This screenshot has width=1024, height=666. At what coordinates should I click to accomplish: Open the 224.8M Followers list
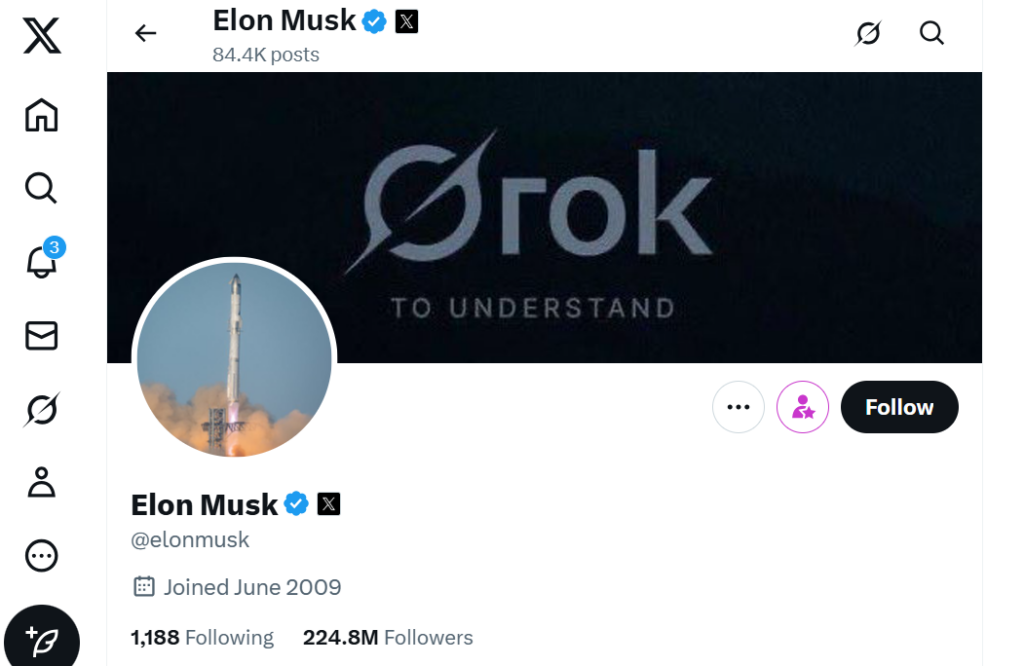pyautogui.click(x=388, y=637)
